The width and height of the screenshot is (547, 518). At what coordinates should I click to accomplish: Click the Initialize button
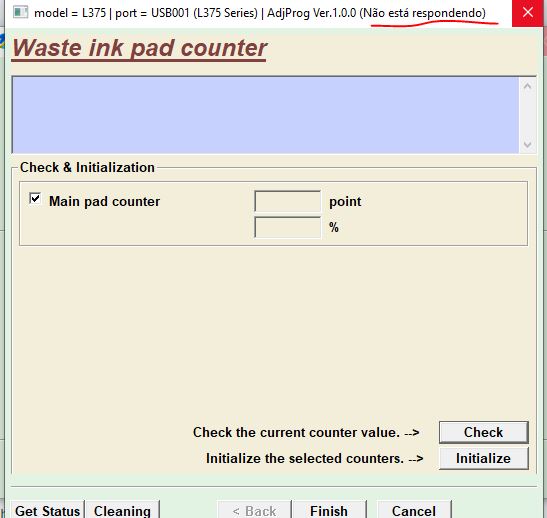pos(484,458)
